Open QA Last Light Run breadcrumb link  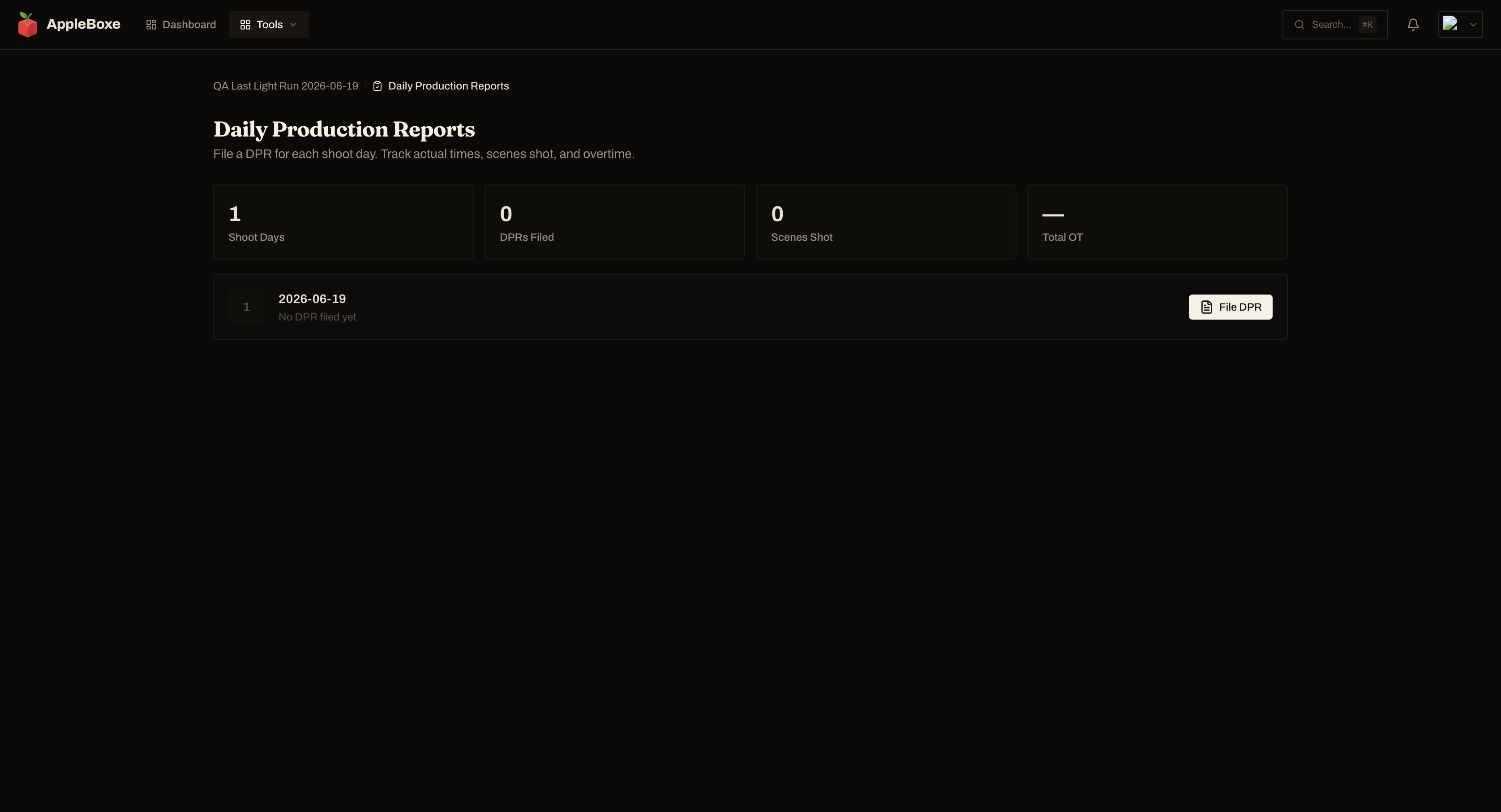tap(286, 86)
